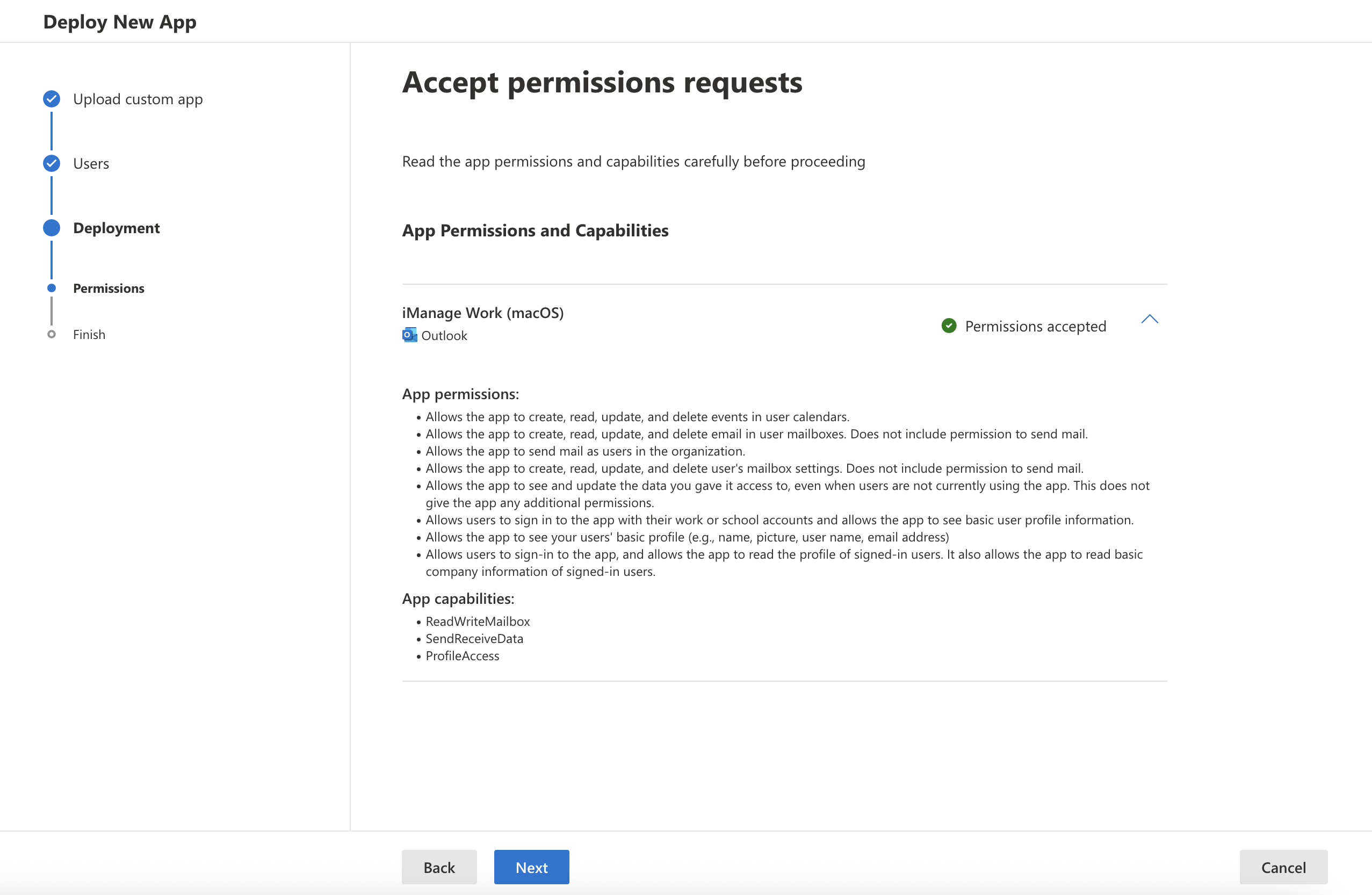Expand the Finish step in the wizard
Viewport: 1372px width, 895px height.
89,335
